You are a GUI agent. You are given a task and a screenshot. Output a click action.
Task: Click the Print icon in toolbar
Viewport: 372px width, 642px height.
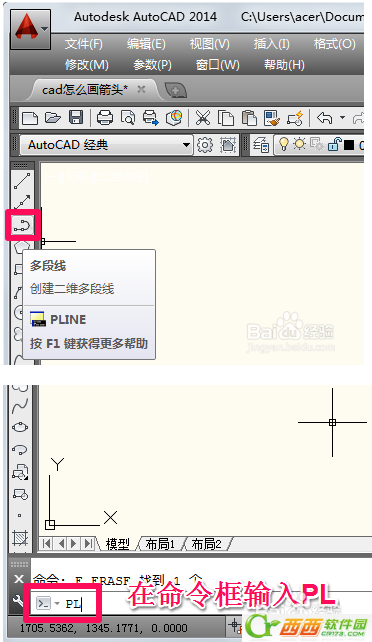coord(105,118)
